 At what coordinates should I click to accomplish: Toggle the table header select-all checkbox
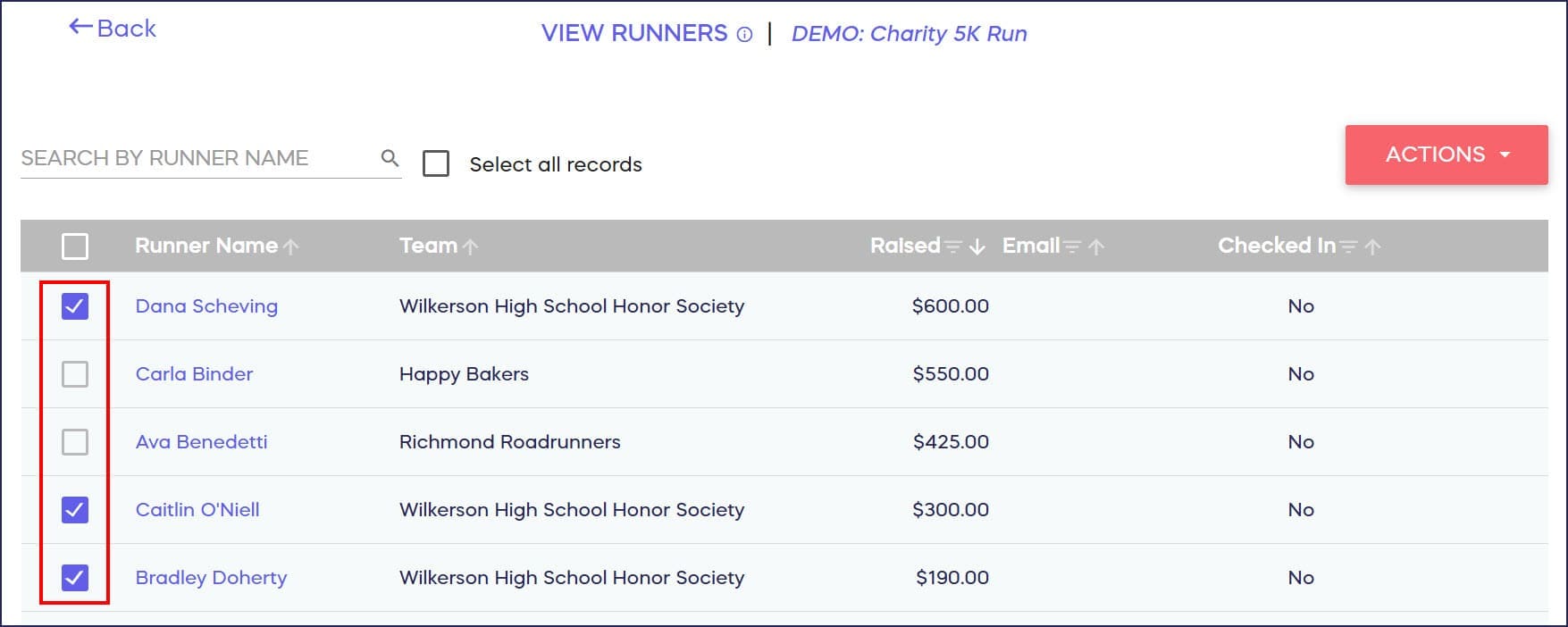tap(75, 247)
